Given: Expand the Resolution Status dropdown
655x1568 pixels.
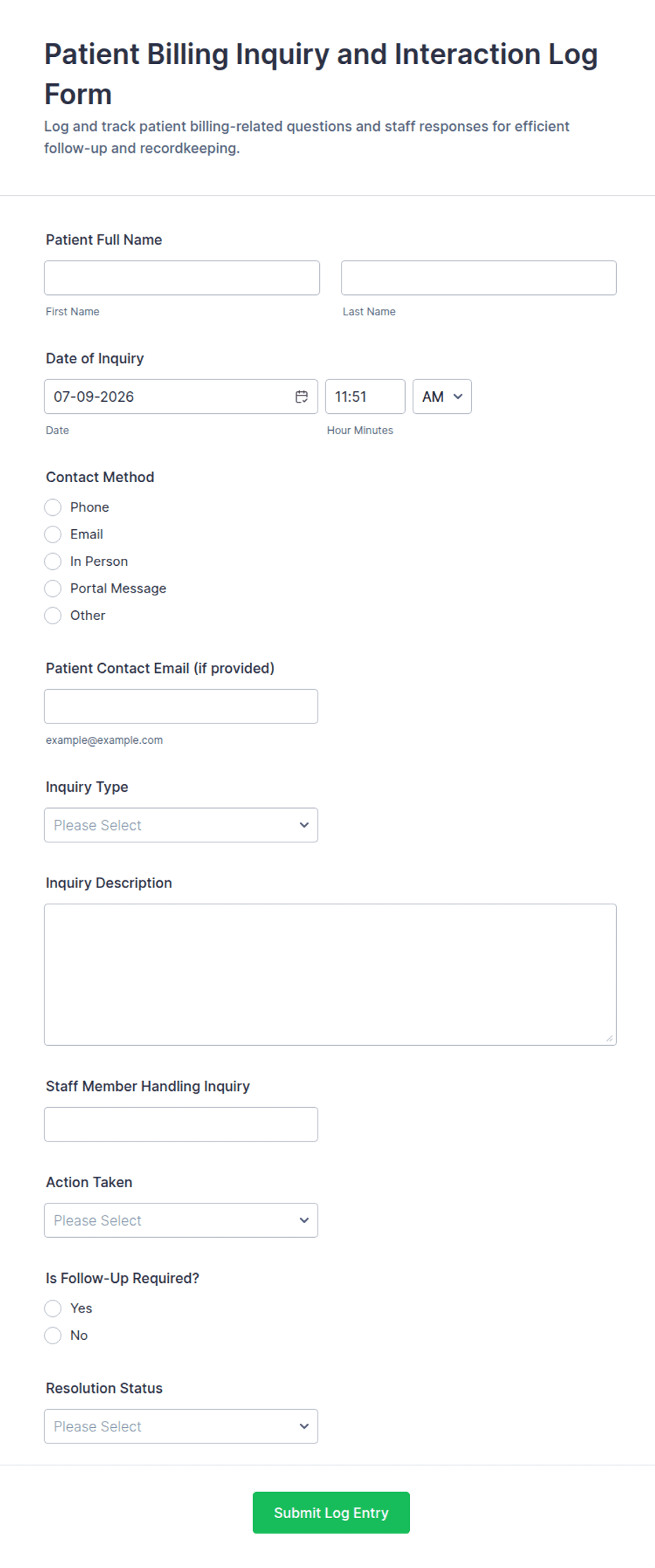Looking at the screenshot, I should pyautogui.click(x=181, y=1427).
